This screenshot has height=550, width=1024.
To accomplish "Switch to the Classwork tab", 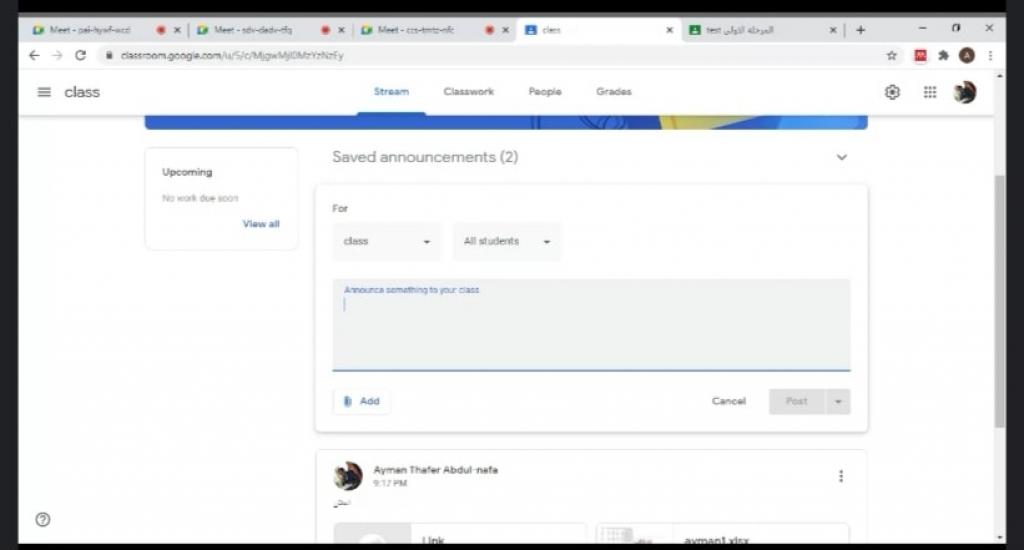I will click(x=469, y=92).
